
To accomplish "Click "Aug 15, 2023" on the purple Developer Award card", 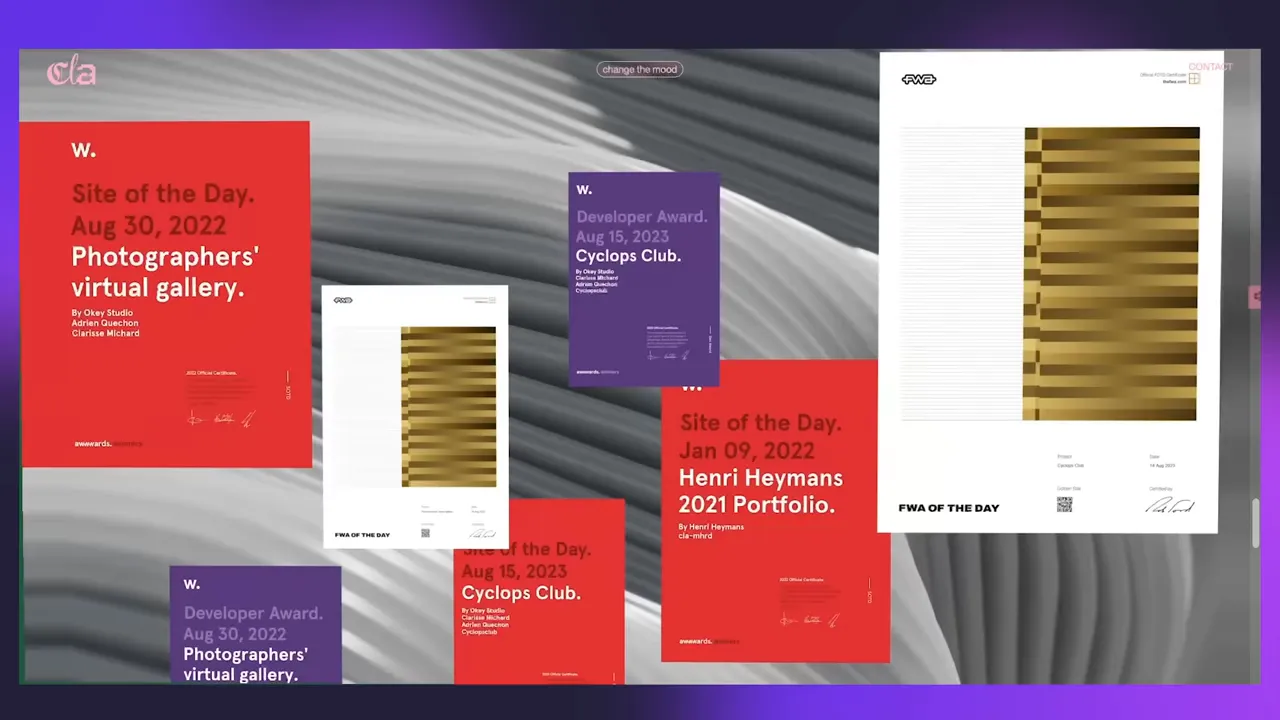I will 622,236.
